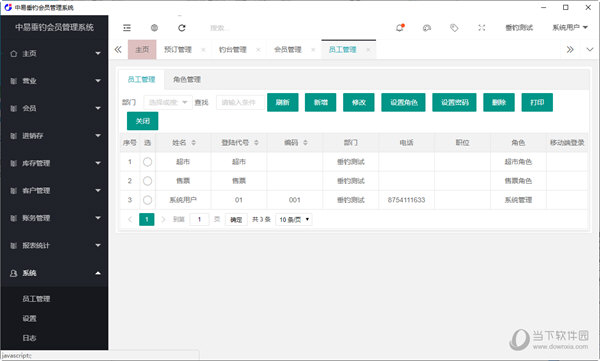Click the 会员 sidebar icon
The height and width of the screenshot is (361, 600).
(x=14, y=108)
